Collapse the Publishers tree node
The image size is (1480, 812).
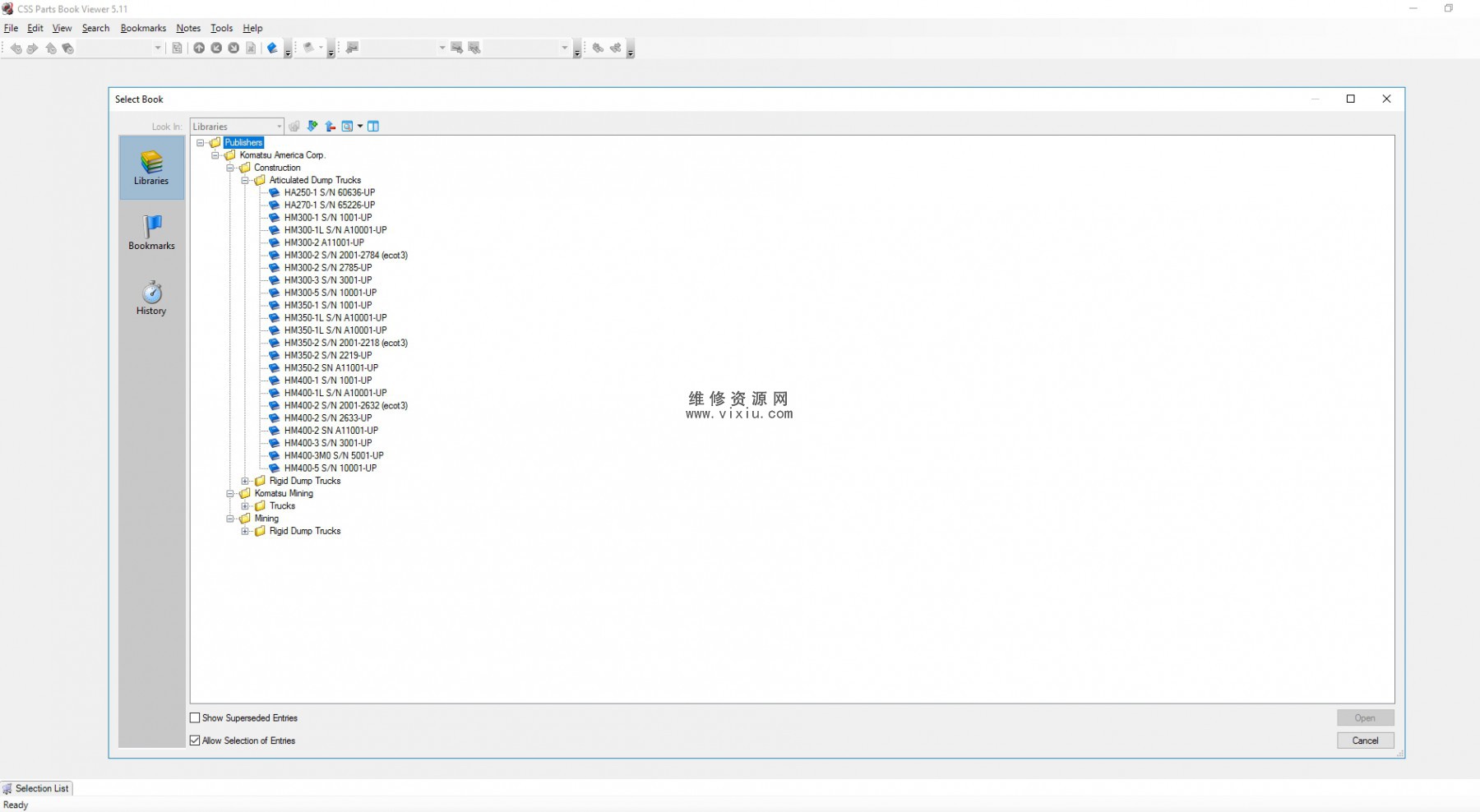click(x=200, y=143)
